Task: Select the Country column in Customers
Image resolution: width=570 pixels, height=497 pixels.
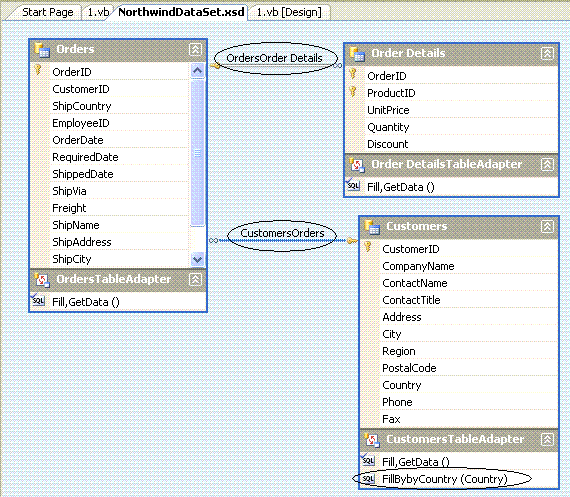Action: 402,385
